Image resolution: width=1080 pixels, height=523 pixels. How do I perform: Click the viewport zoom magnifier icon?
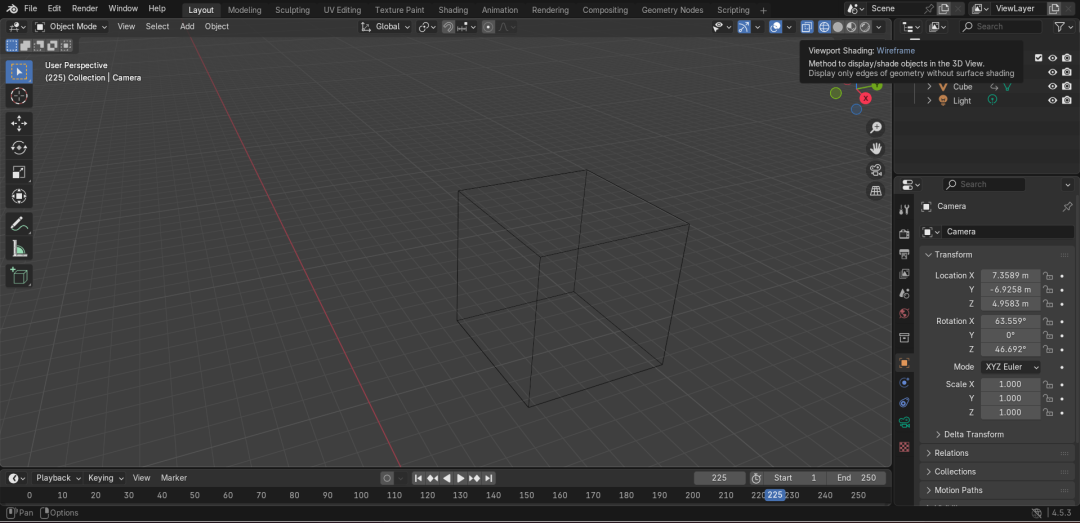click(876, 127)
